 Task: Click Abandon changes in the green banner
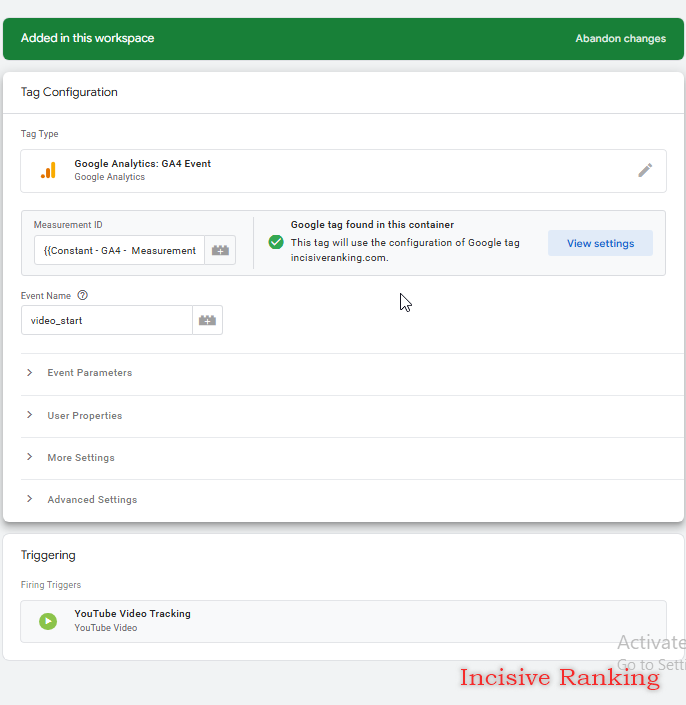pos(620,39)
